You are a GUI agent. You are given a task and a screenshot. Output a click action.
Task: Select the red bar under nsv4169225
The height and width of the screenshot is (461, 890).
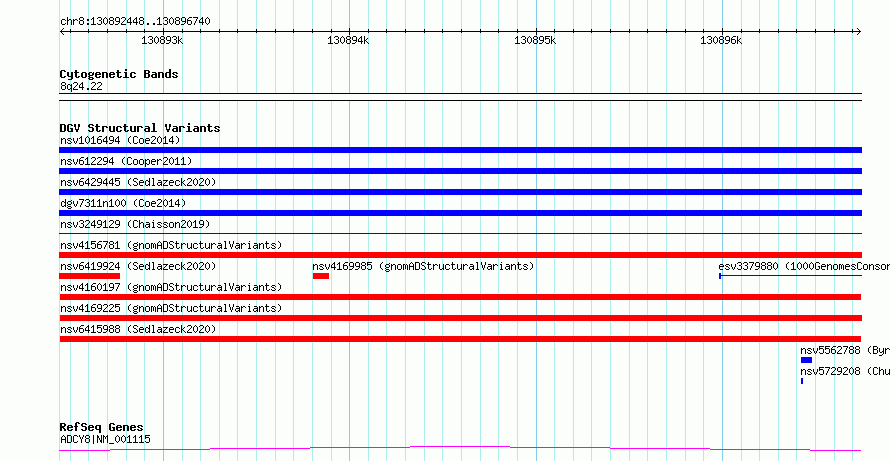pos(460,318)
